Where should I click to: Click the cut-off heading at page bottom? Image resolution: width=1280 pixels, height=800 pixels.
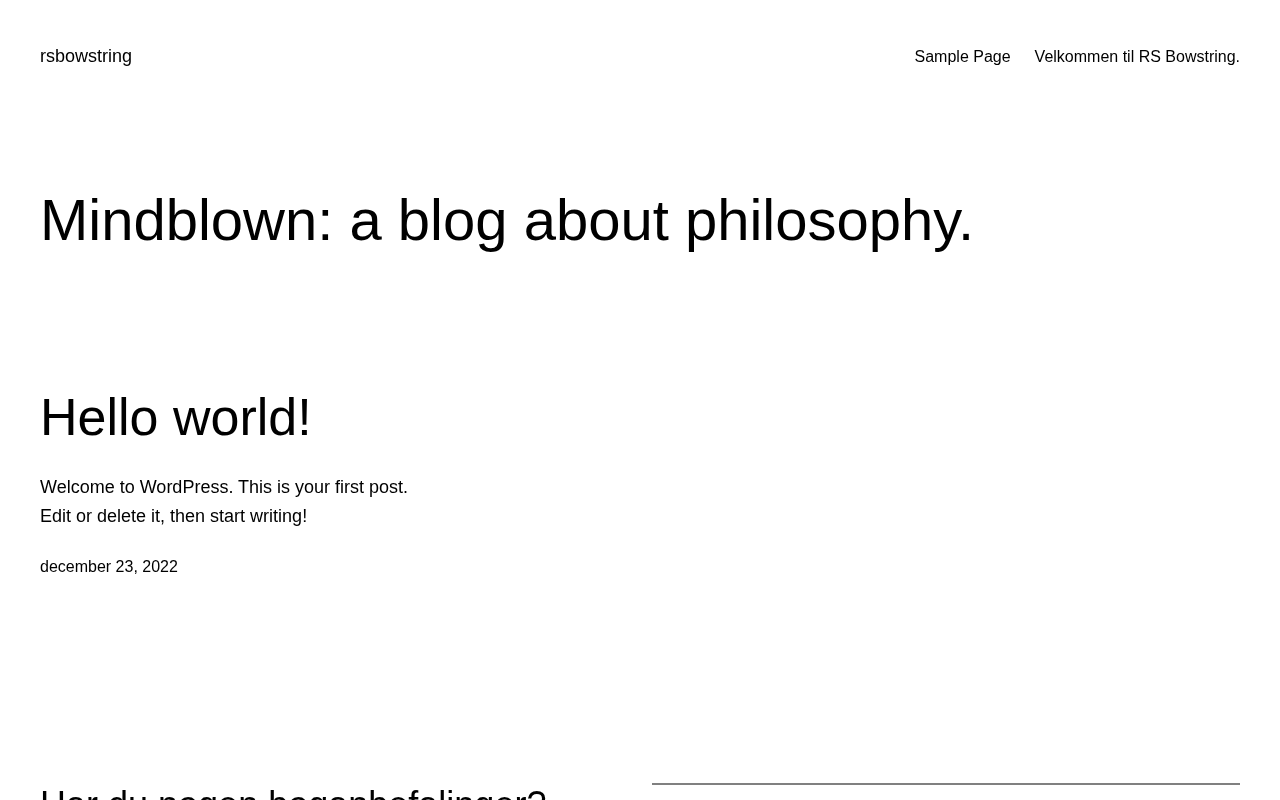click(x=293, y=793)
